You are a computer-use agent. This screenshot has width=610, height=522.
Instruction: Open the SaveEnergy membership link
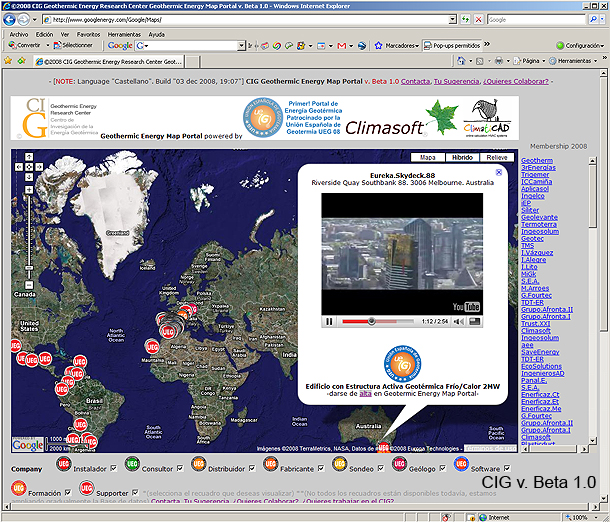[x=540, y=352]
